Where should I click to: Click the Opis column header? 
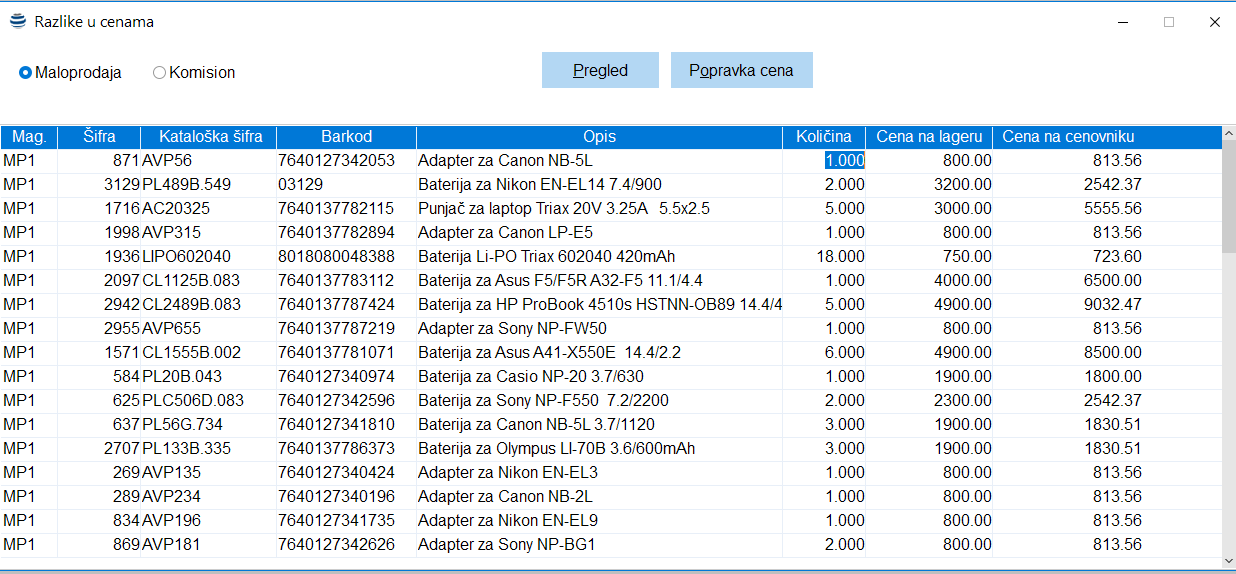coord(599,137)
